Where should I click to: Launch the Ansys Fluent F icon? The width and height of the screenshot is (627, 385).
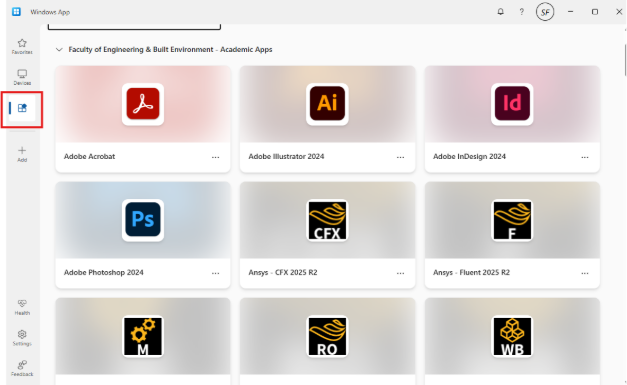click(512, 220)
